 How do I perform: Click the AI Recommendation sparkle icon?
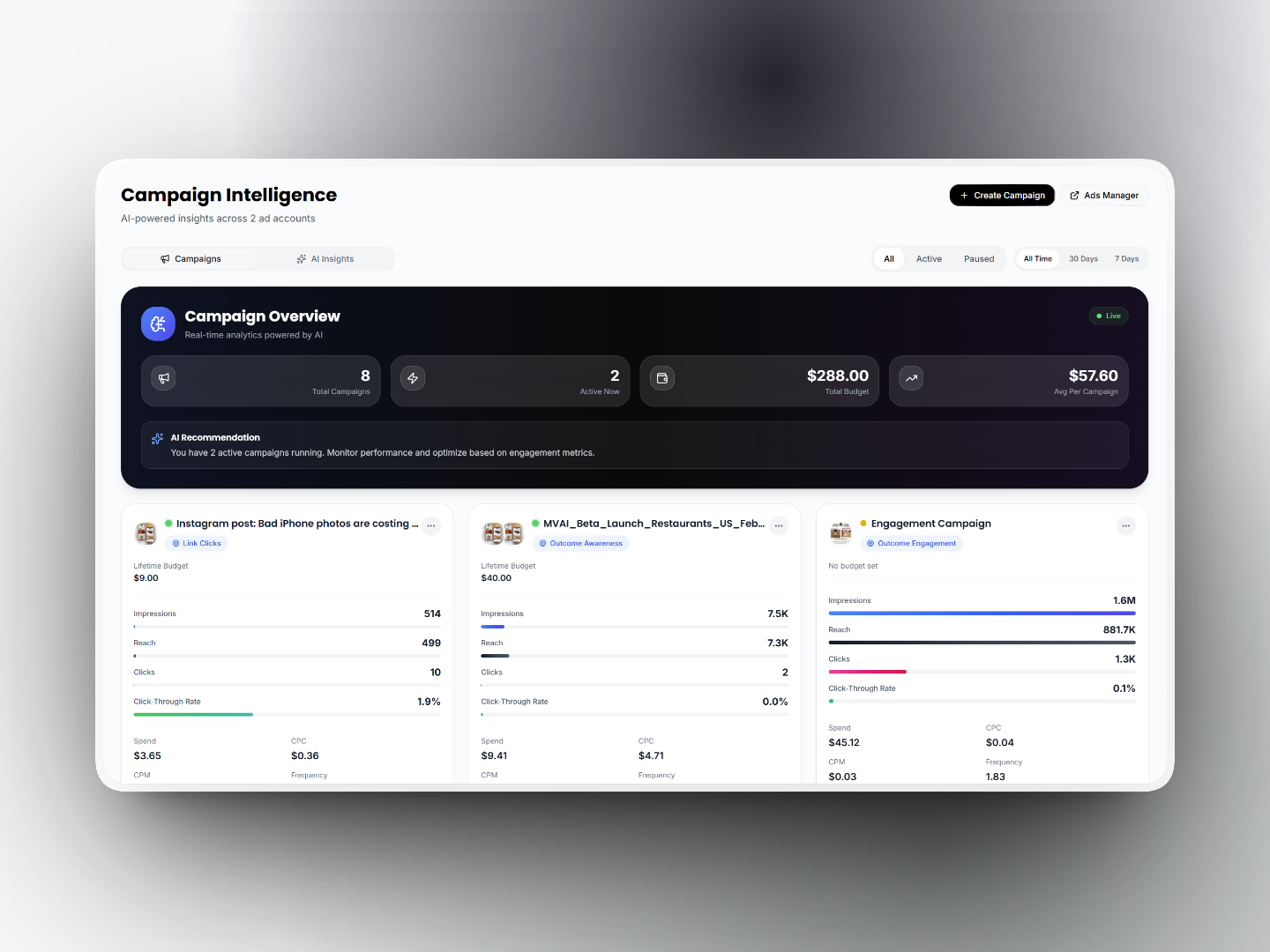157,438
